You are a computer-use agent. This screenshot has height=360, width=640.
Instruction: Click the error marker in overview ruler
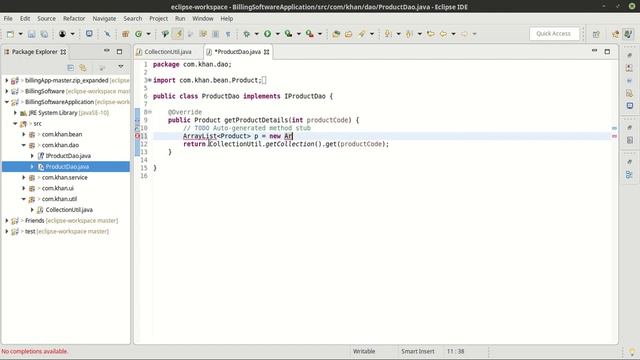[614, 136]
